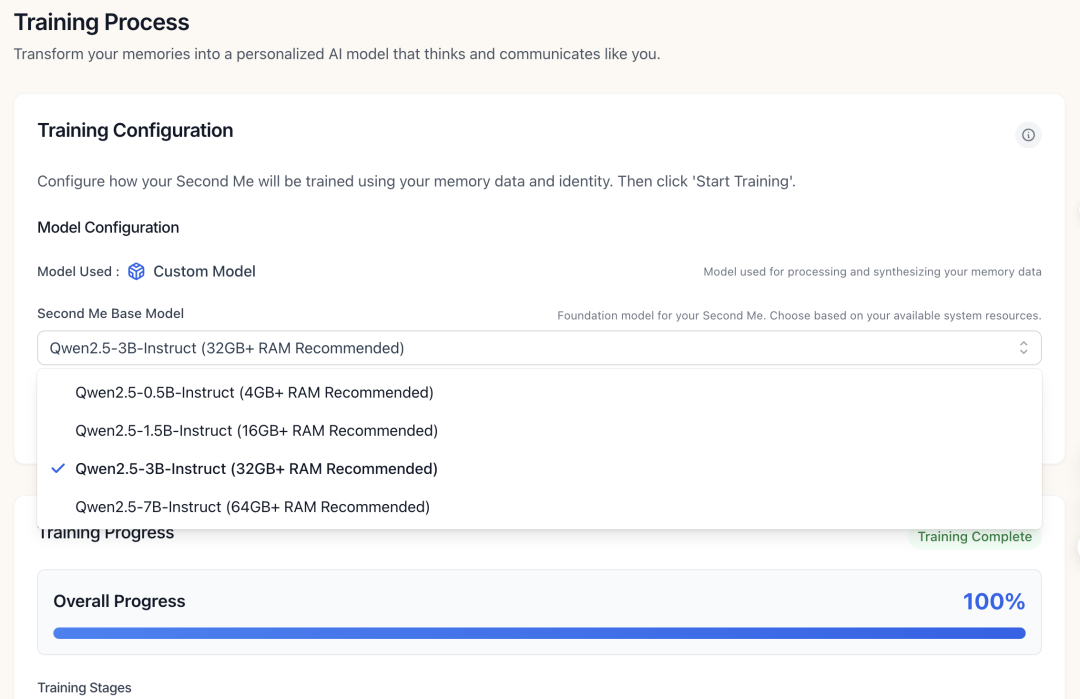The image size is (1080, 699).
Task: Click the Custom Model label
Action: click(x=204, y=271)
